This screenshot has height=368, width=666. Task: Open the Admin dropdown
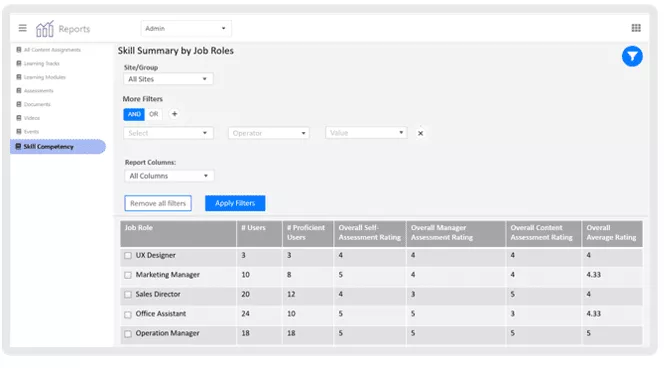tap(186, 28)
